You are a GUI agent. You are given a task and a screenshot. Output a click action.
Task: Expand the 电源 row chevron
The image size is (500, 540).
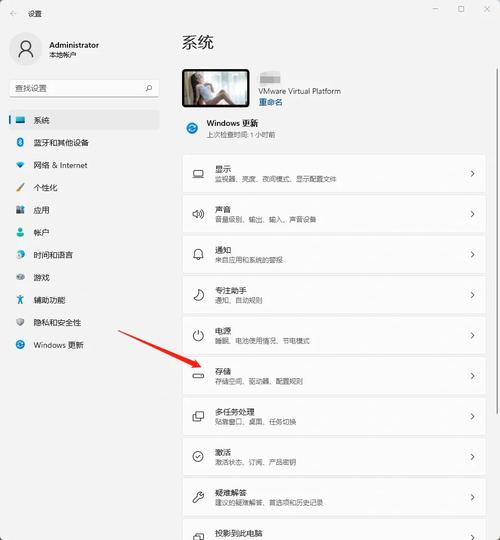click(472, 335)
